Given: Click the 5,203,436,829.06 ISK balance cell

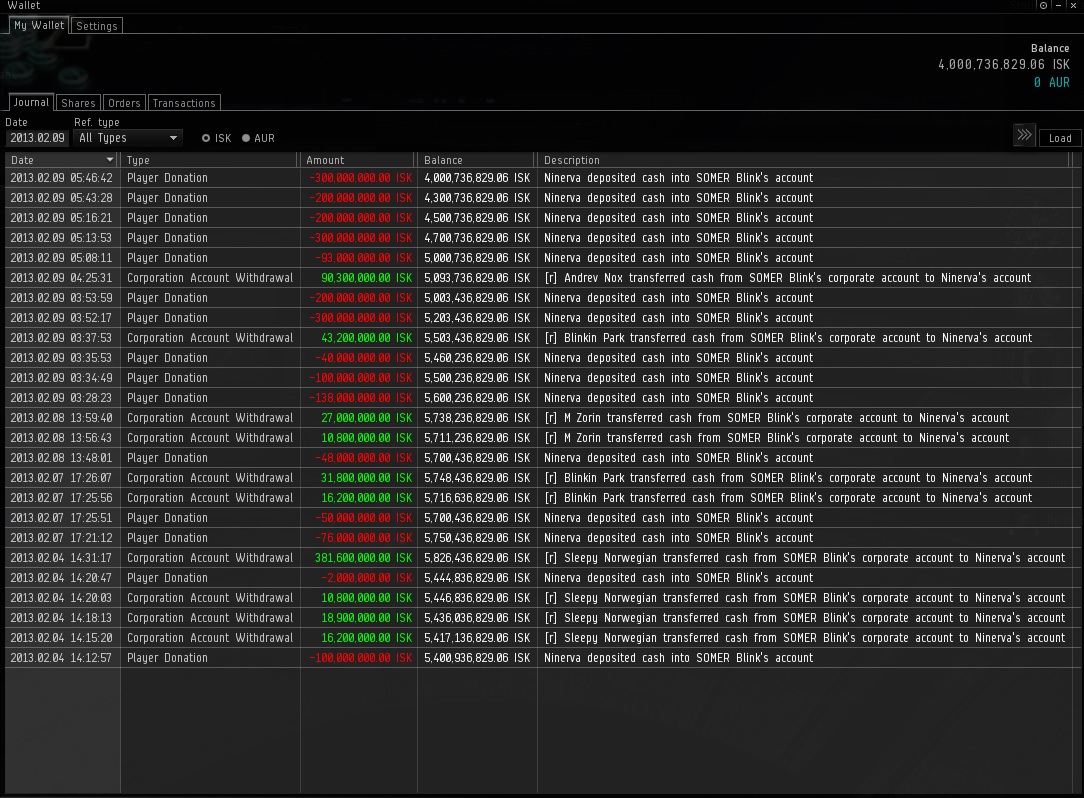Looking at the screenshot, I should (477, 318).
